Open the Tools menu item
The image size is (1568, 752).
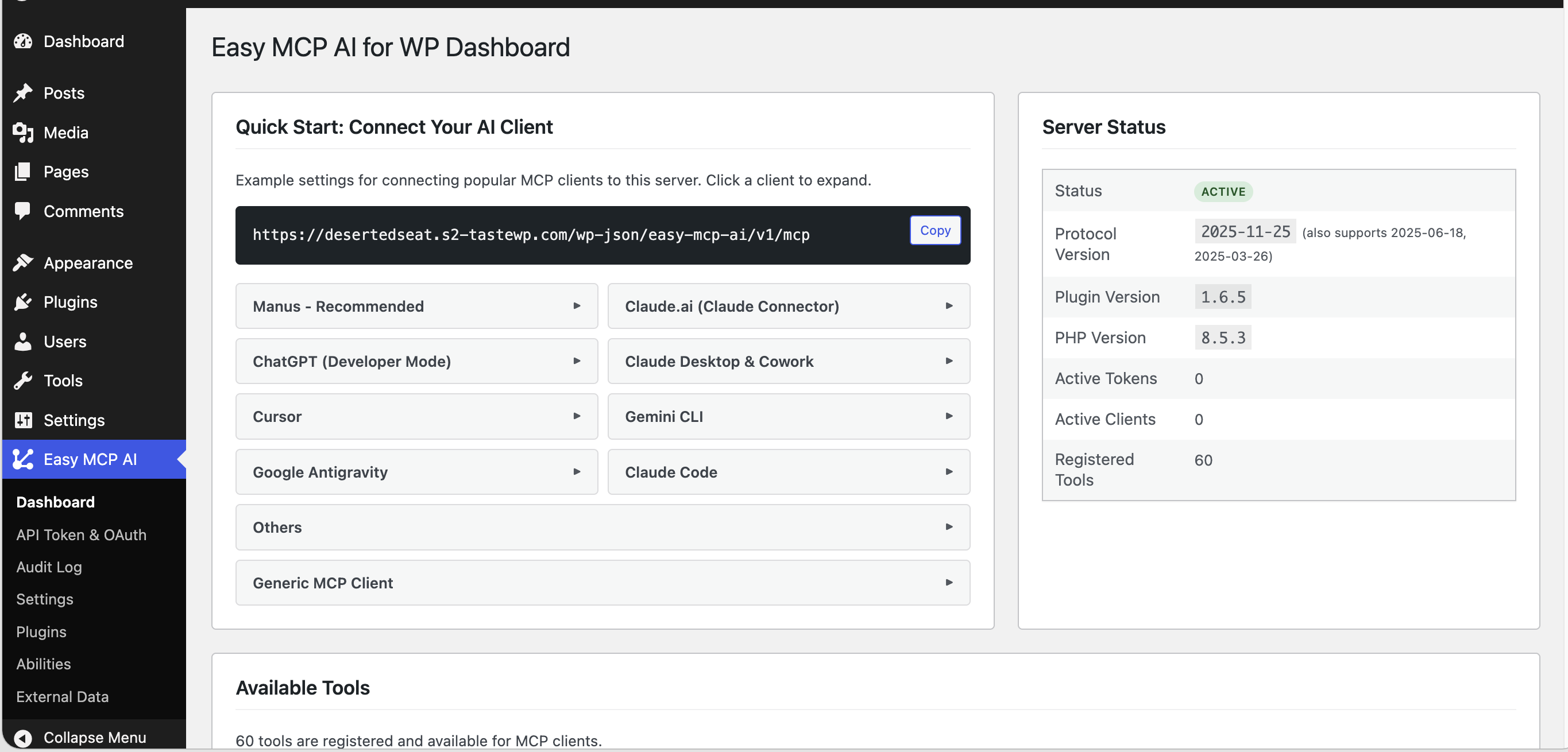tap(94, 380)
